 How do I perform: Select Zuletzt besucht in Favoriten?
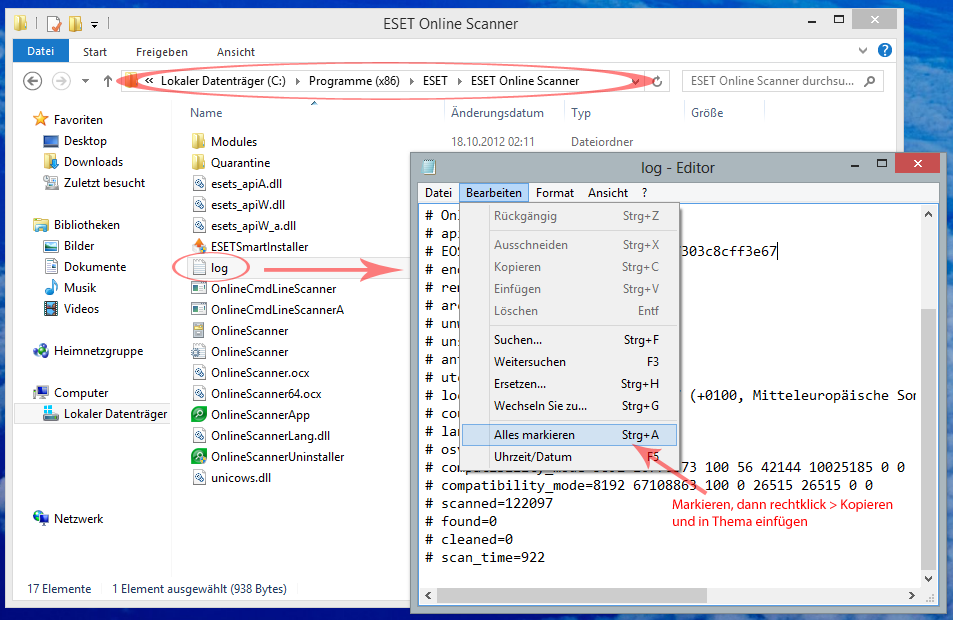[105, 183]
